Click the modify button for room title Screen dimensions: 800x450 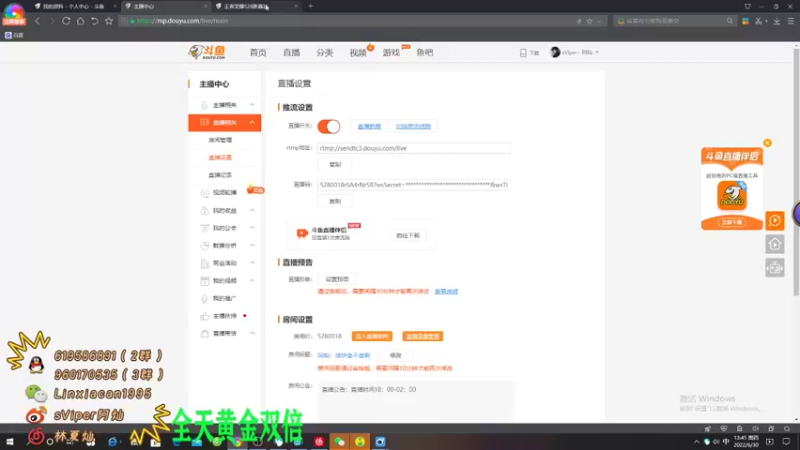(395, 355)
